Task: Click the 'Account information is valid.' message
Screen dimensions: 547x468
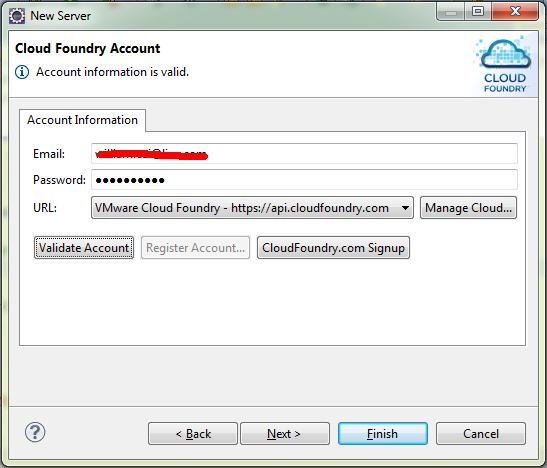Action: point(112,72)
